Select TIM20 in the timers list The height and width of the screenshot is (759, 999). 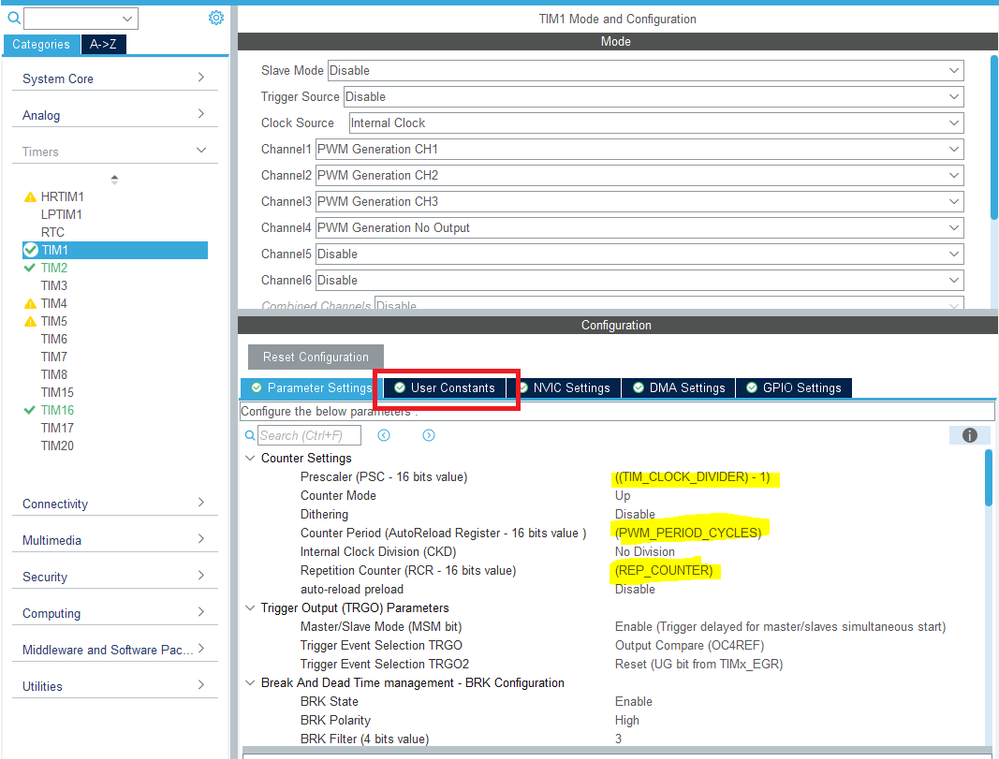[57, 445]
